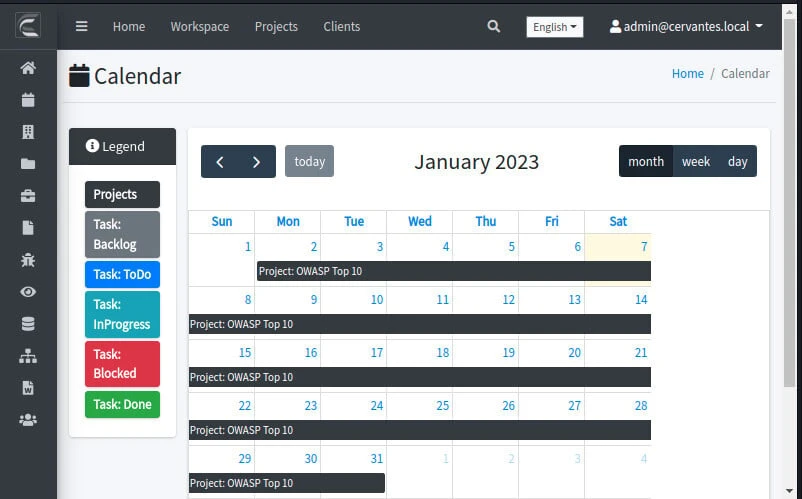Open the database icon in the sidebar
This screenshot has width=802, height=499.
pyautogui.click(x=28, y=324)
